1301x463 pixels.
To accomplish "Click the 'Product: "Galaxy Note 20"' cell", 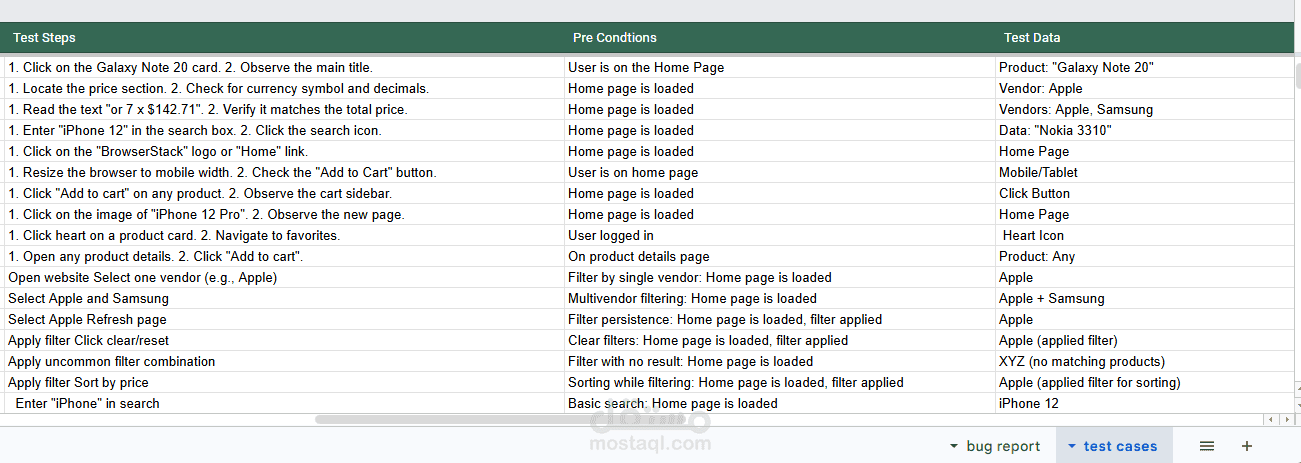I will pos(1076,67).
